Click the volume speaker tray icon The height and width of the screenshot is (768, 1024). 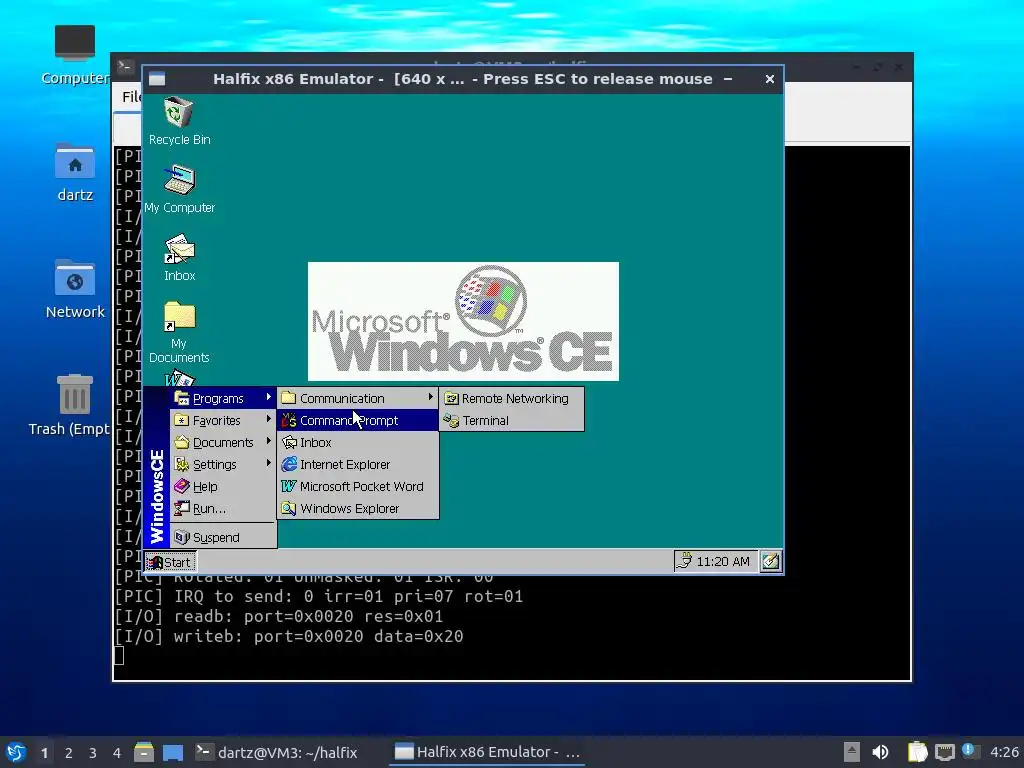click(880, 752)
